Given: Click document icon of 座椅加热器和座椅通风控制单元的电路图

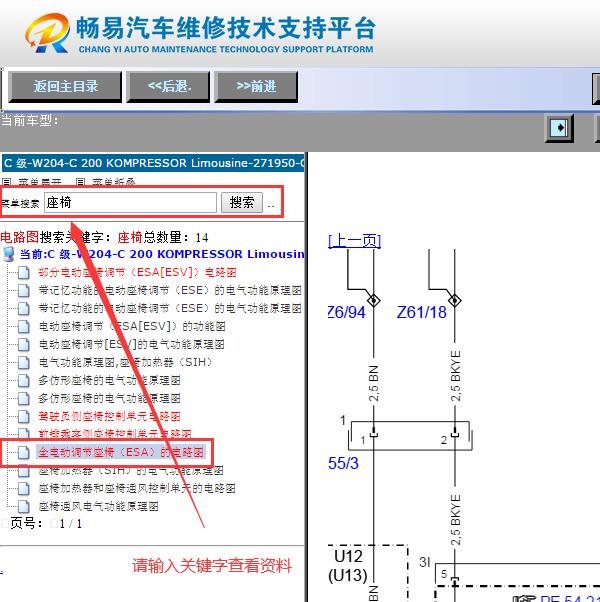Looking at the screenshot, I should pyautogui.click(x=23, y=488).
